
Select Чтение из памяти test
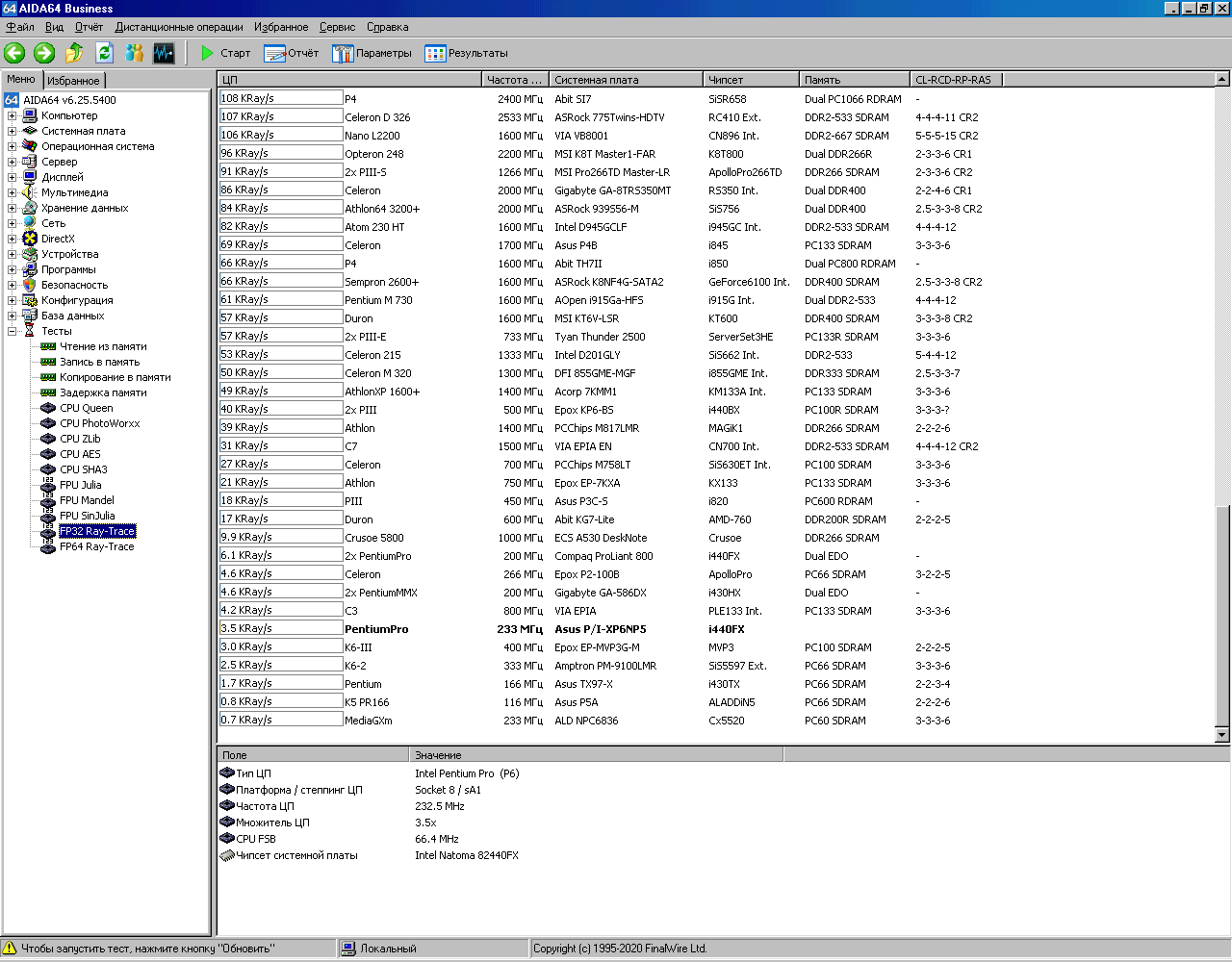click(x=103, y=346)
